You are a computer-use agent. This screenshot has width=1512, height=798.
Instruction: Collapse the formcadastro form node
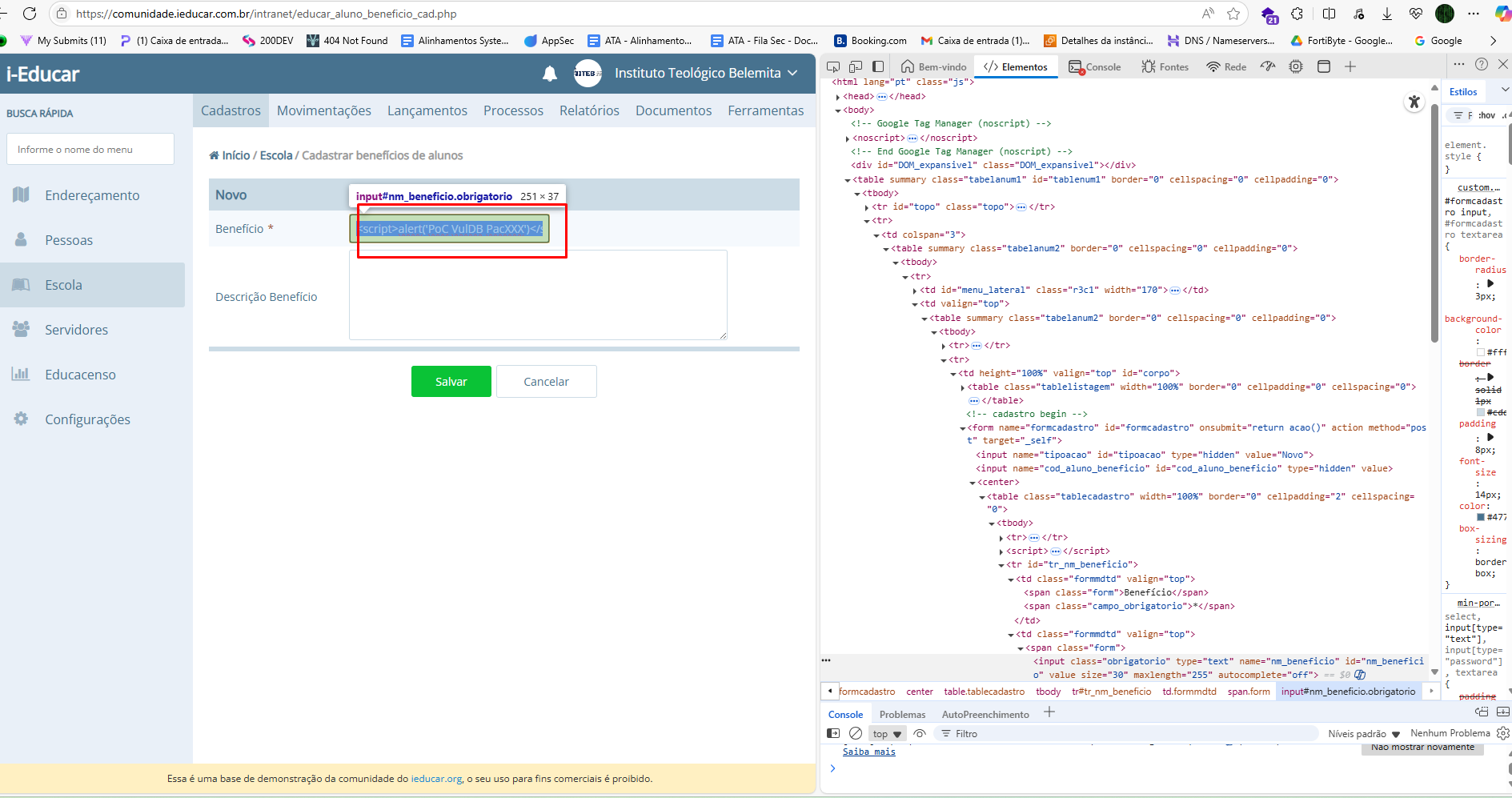point(963,428)
